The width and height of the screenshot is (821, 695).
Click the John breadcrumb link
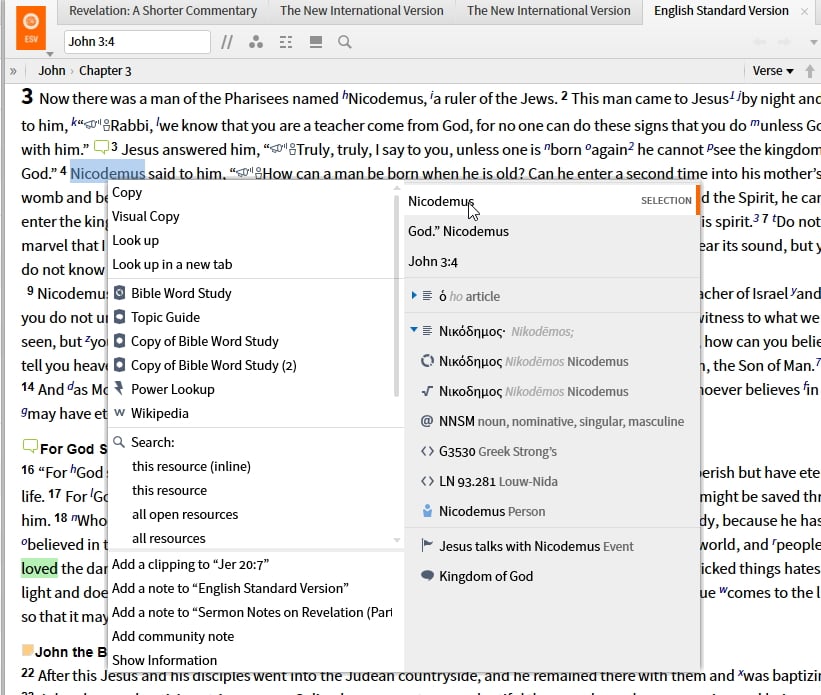pos(52,71)
